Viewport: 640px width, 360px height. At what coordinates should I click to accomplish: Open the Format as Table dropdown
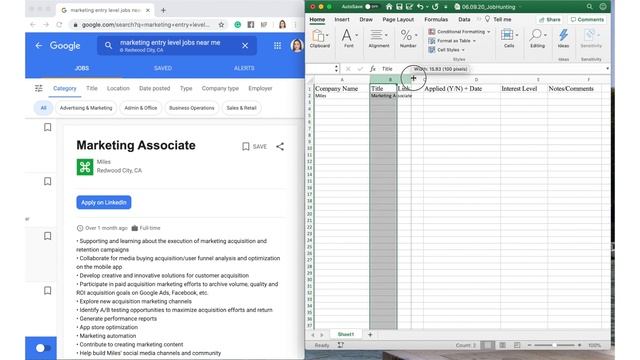click(452, 41)
